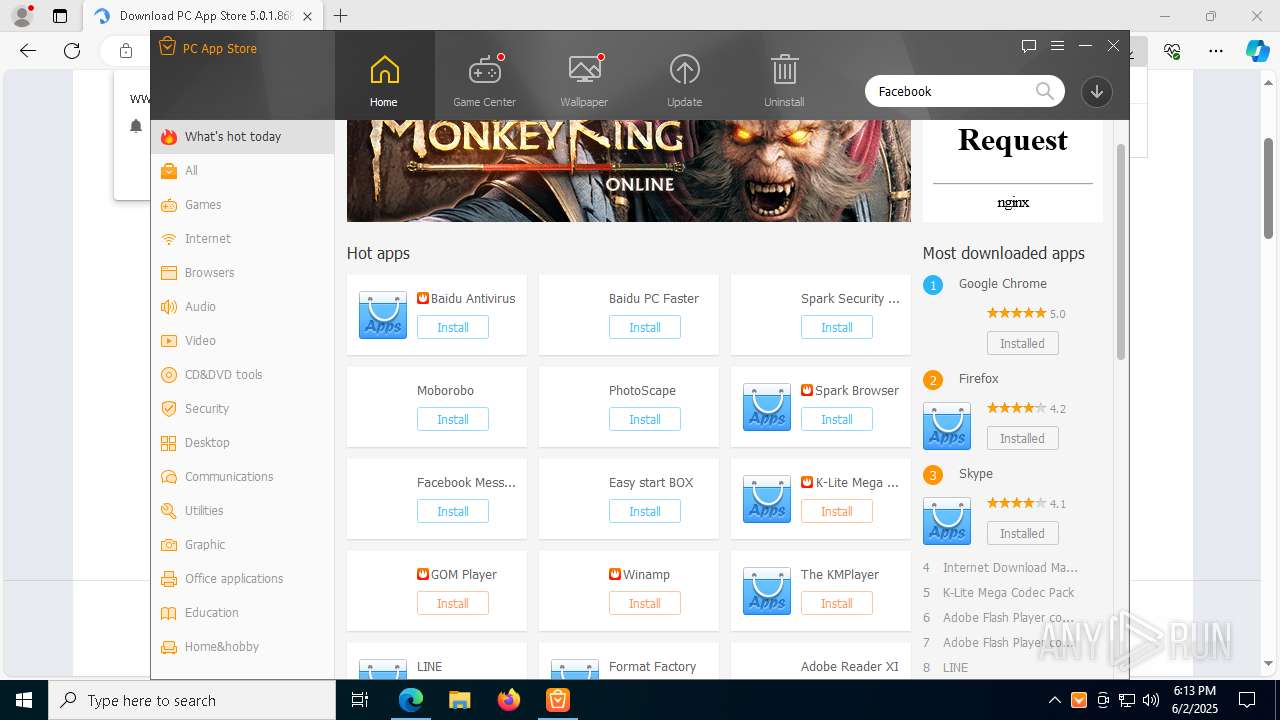Install Spark Security
Image resolution: width=1280 pixels, height=720 pixels.
(837, 327)
